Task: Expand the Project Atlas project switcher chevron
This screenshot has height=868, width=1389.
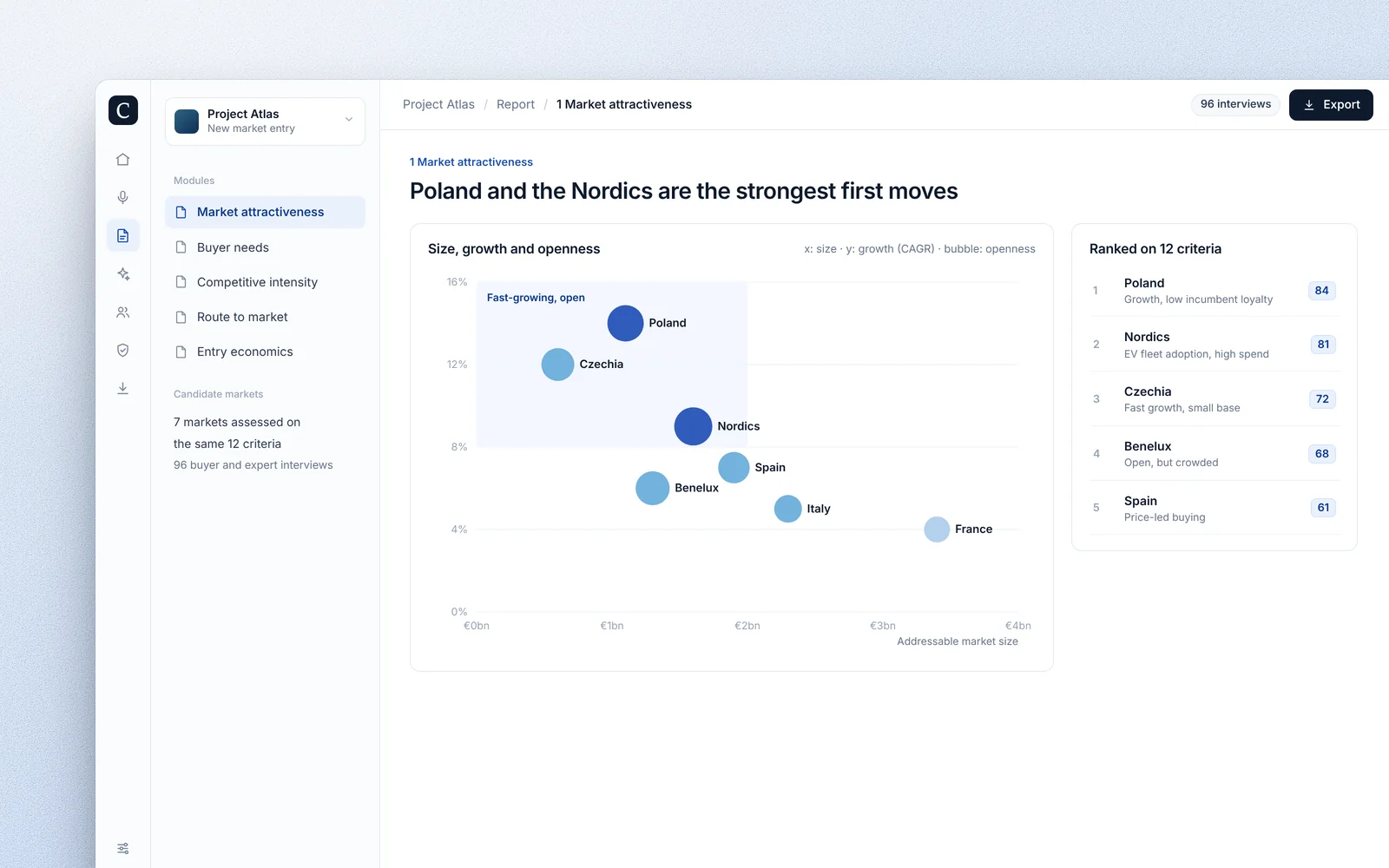Action: click(349, 120)
